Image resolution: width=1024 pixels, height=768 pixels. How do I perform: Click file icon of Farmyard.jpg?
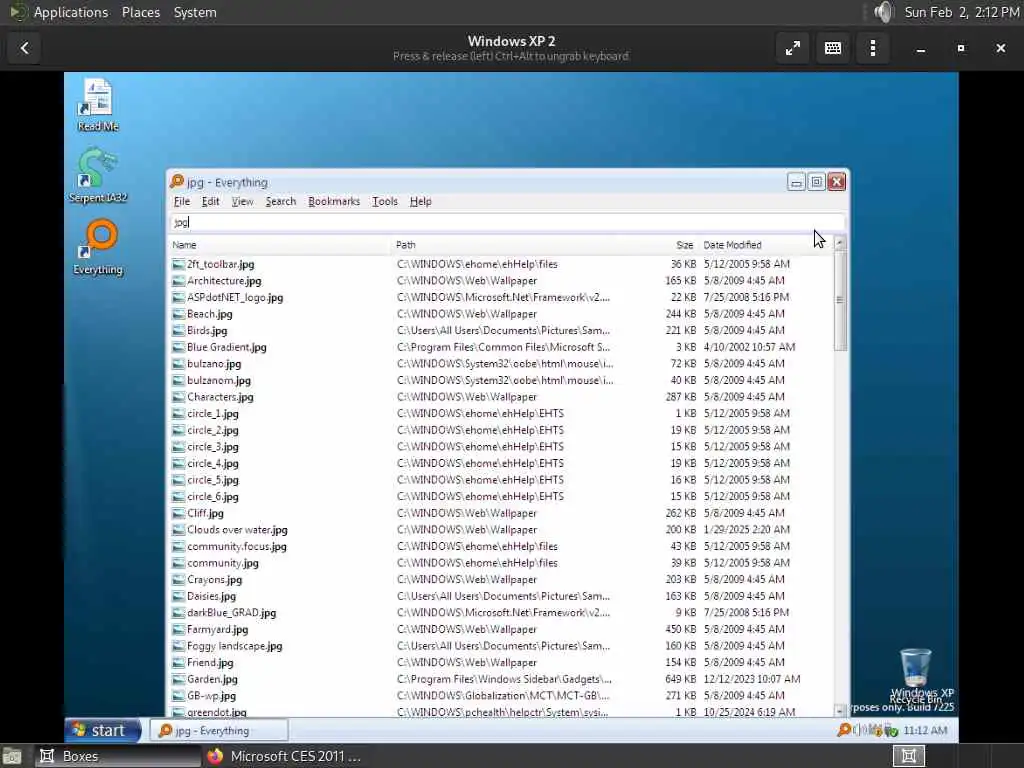pyautogui.click(x=178, y=630)
